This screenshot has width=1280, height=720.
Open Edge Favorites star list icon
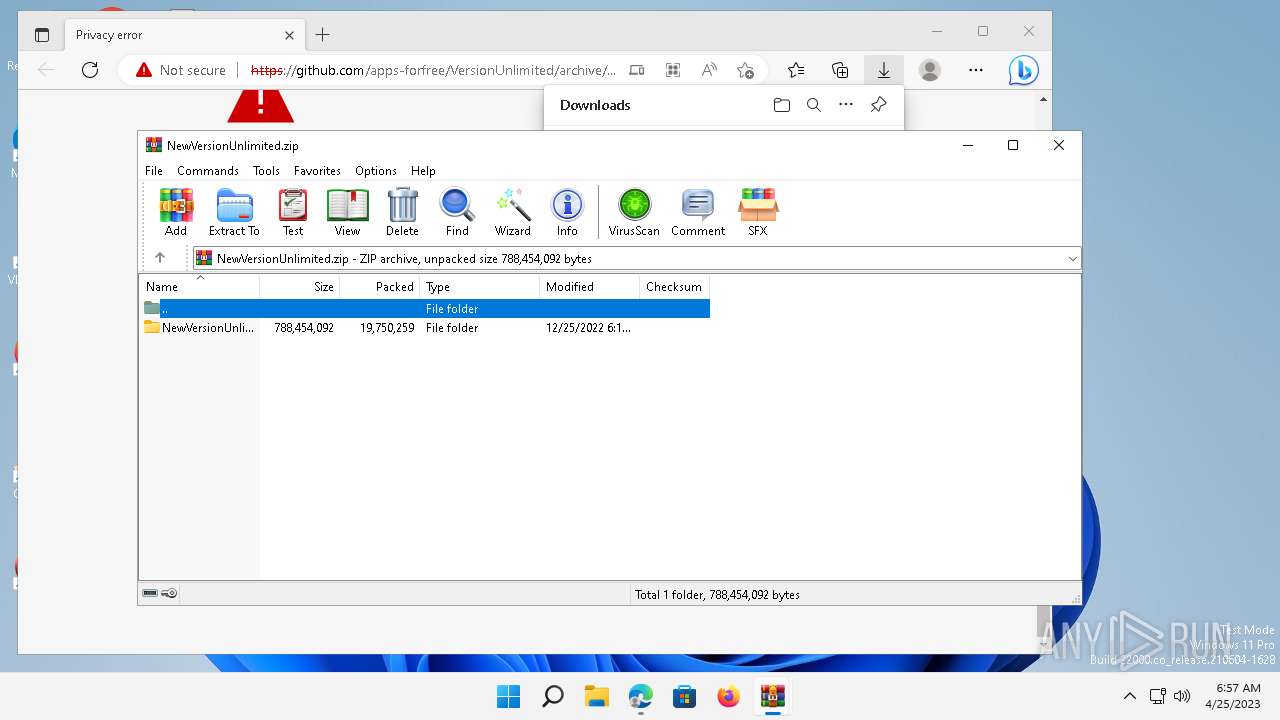pyautogui.click(x=796, y=70)
